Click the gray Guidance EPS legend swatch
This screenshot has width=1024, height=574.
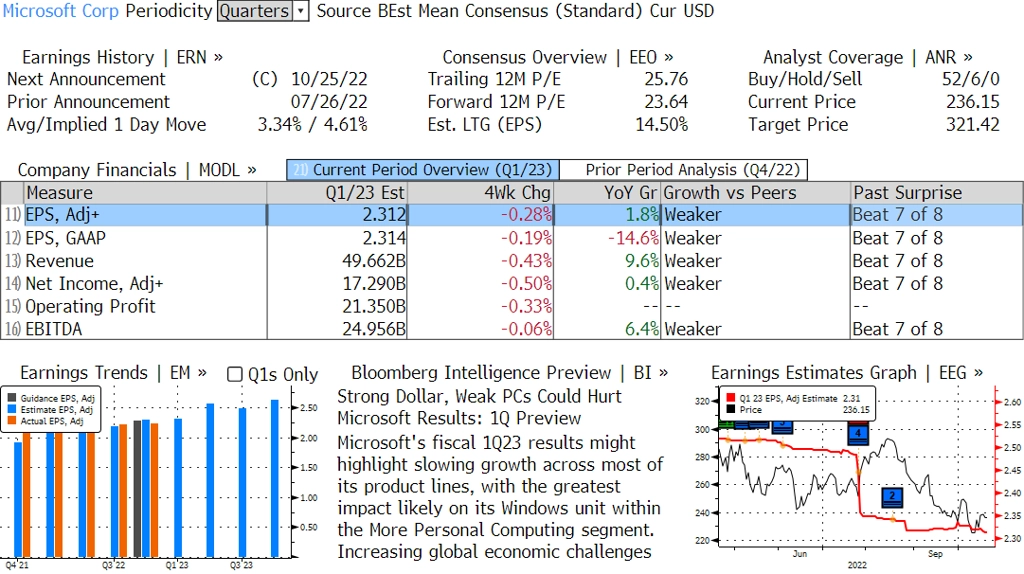point(12,398)
